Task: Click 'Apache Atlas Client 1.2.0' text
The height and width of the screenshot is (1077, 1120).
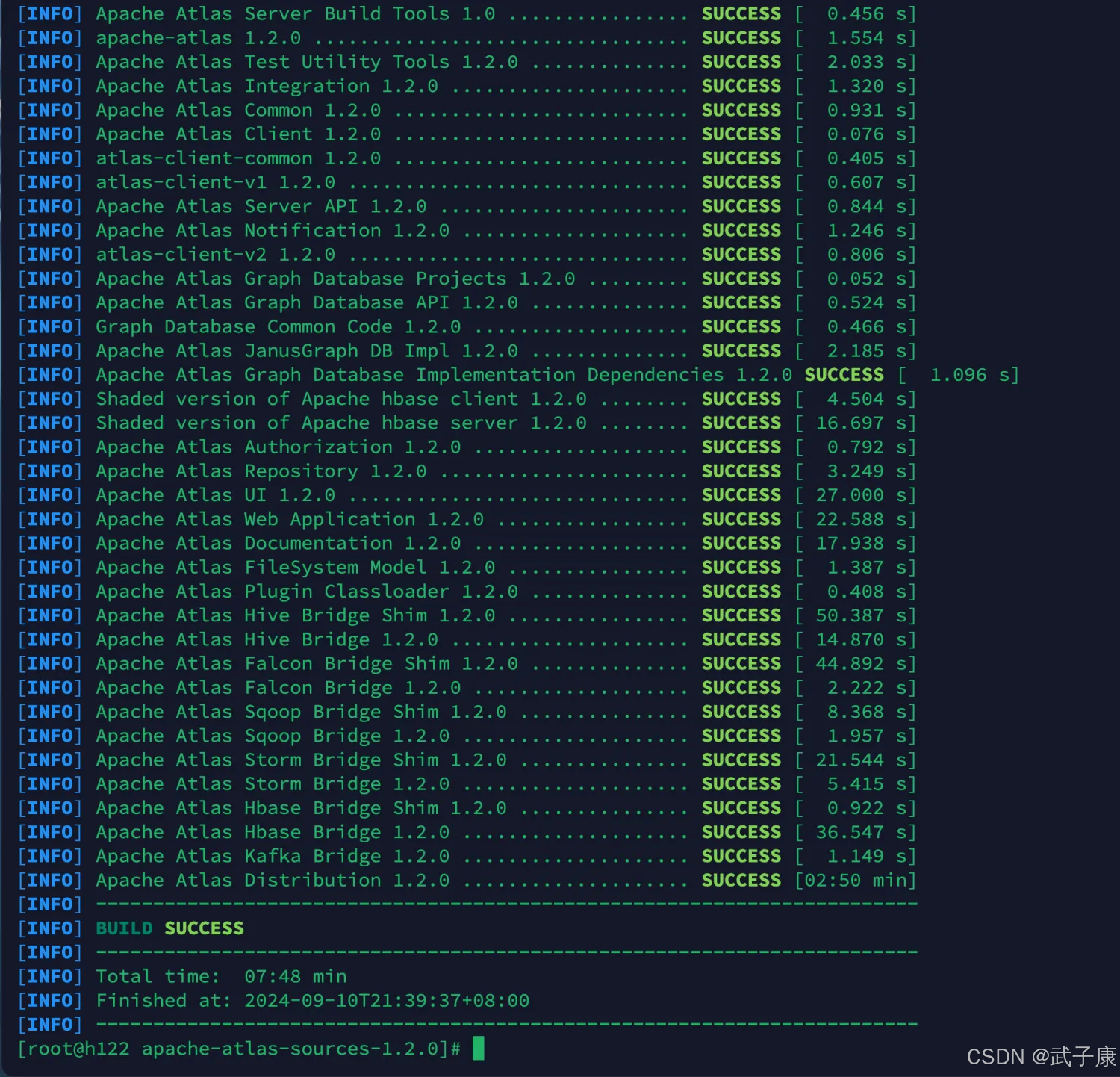Action: click(x=238, y=134)
